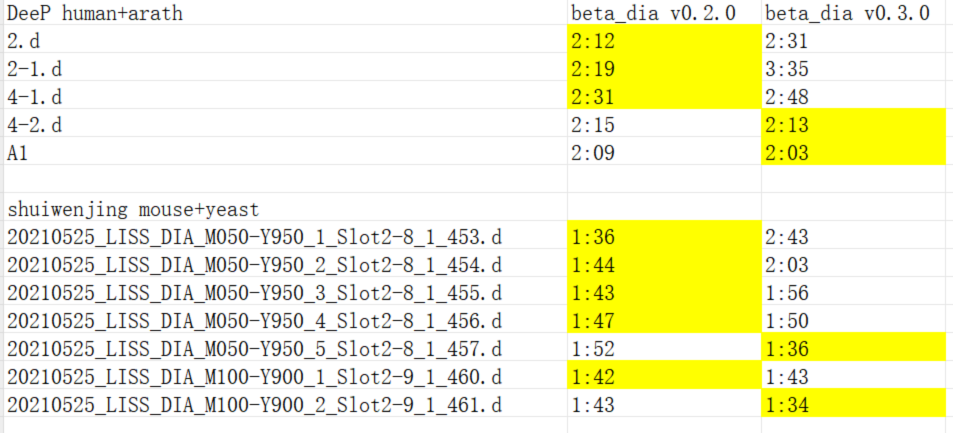This screenshot has width=953, height=433.
Task: Select the "shuiwenjing mouse+yeast" section header cell
Action: [x=133, y=210]
